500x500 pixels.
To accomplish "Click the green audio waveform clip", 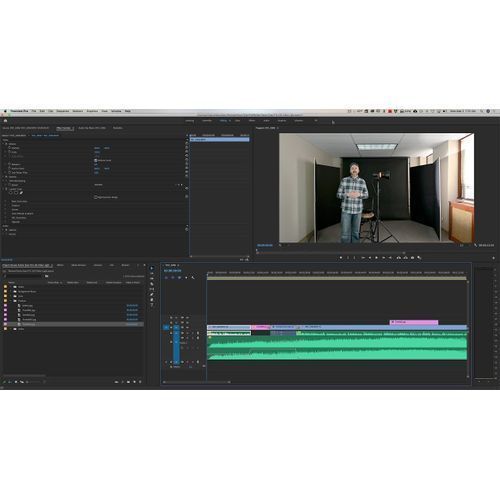I will 337,348.
